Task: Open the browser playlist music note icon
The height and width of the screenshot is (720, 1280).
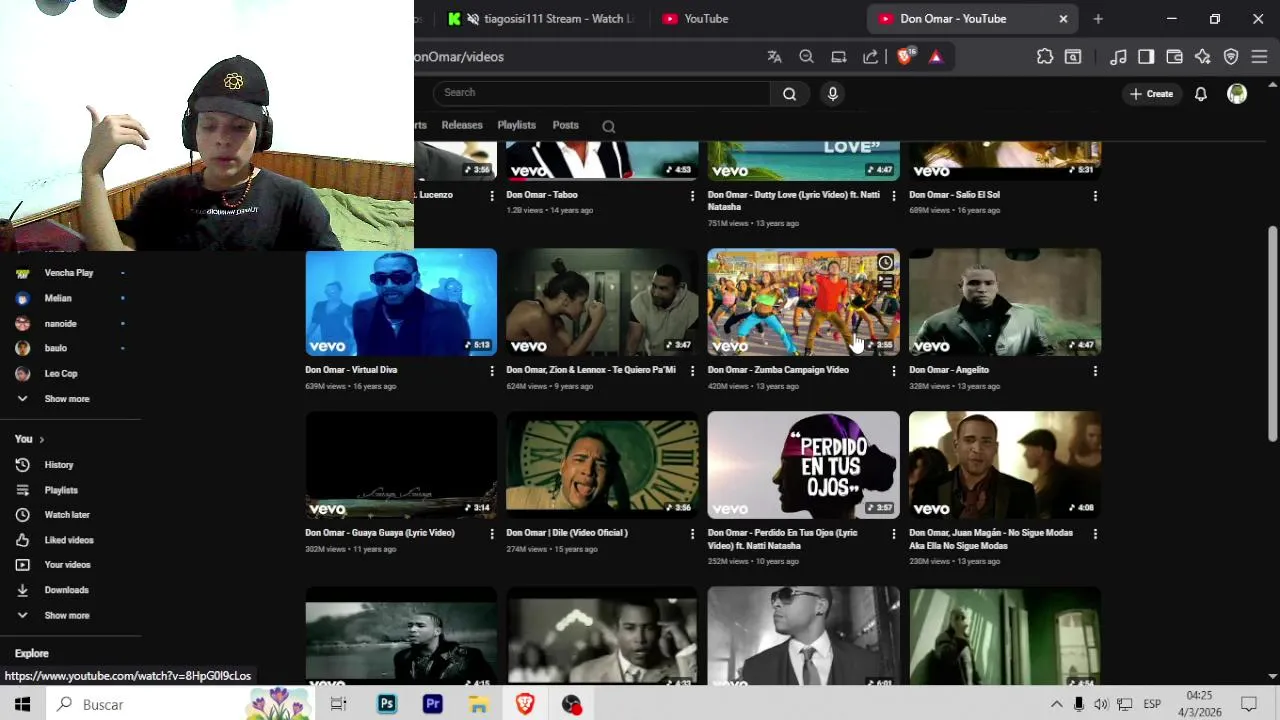Action: (1119, 57)
